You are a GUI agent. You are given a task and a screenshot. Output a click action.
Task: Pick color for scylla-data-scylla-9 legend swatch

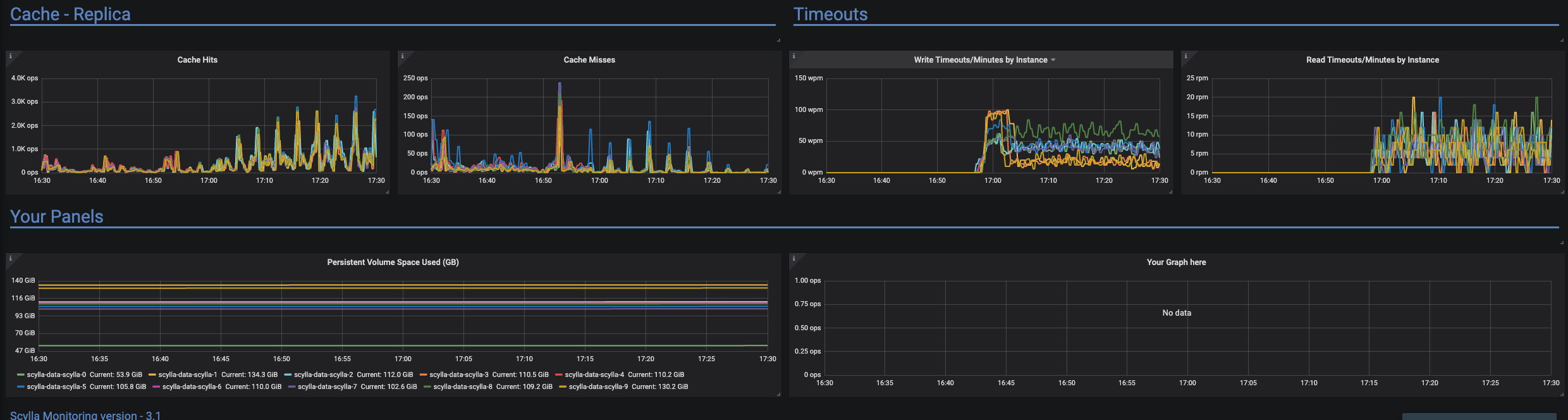click(x=563, y=386)
